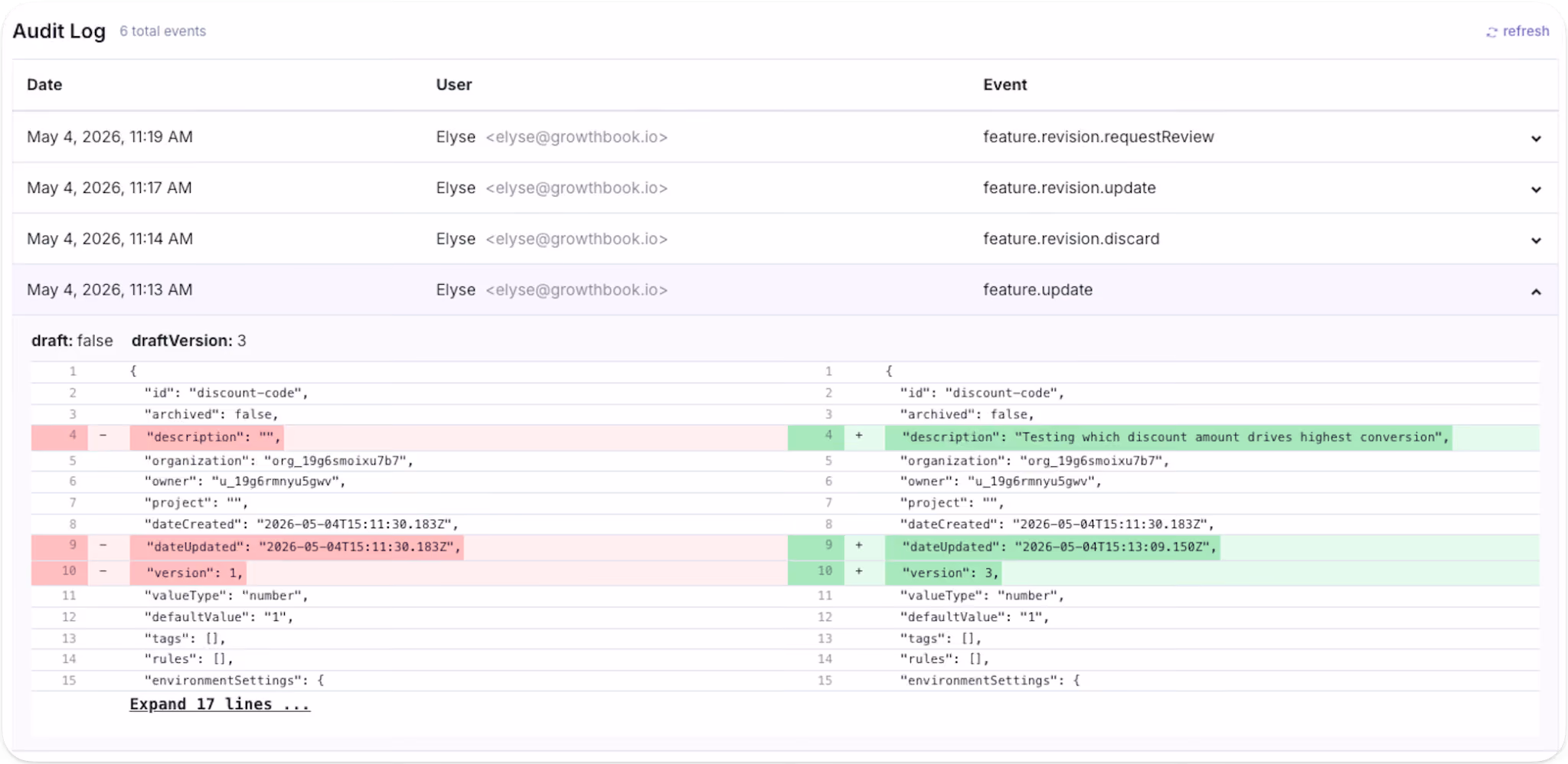
Task: Click left-side '"environmentSettings": {' line
Action: 234,681
